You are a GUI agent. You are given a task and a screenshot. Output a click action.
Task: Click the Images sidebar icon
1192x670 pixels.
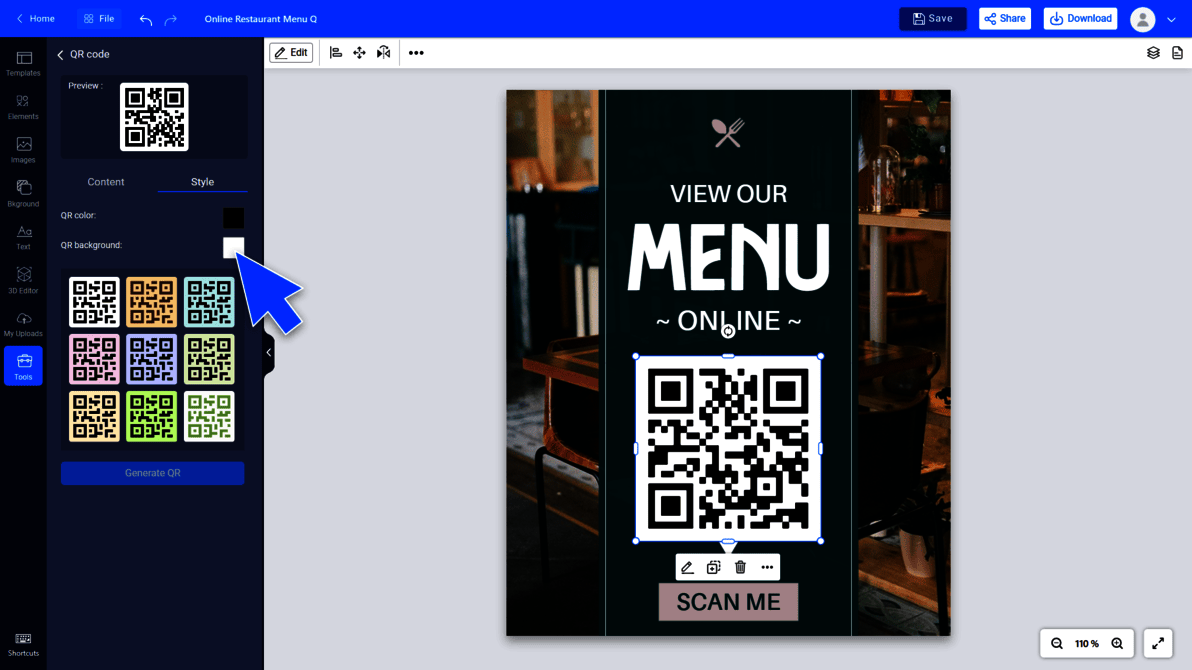pyautogui.click(x=23, y=148)
